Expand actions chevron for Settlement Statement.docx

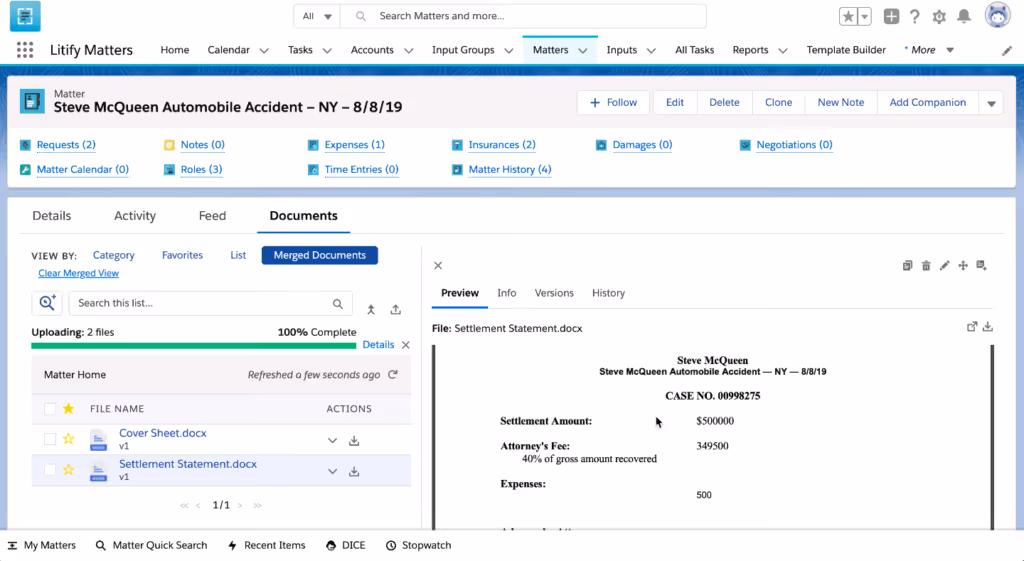pyautogui.click(x=332, y=472)
